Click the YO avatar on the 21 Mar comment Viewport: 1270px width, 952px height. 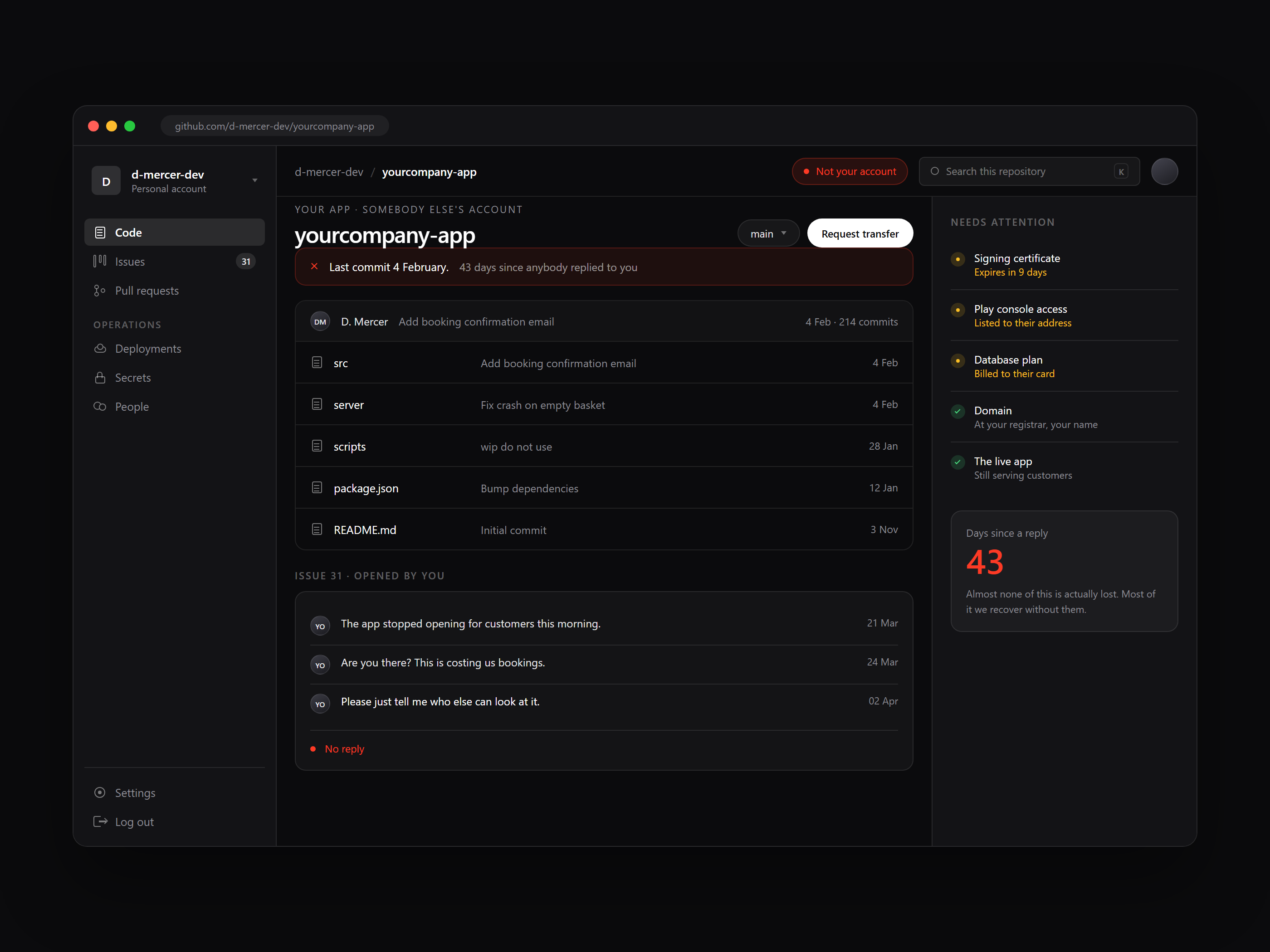[x=320, y=625]
